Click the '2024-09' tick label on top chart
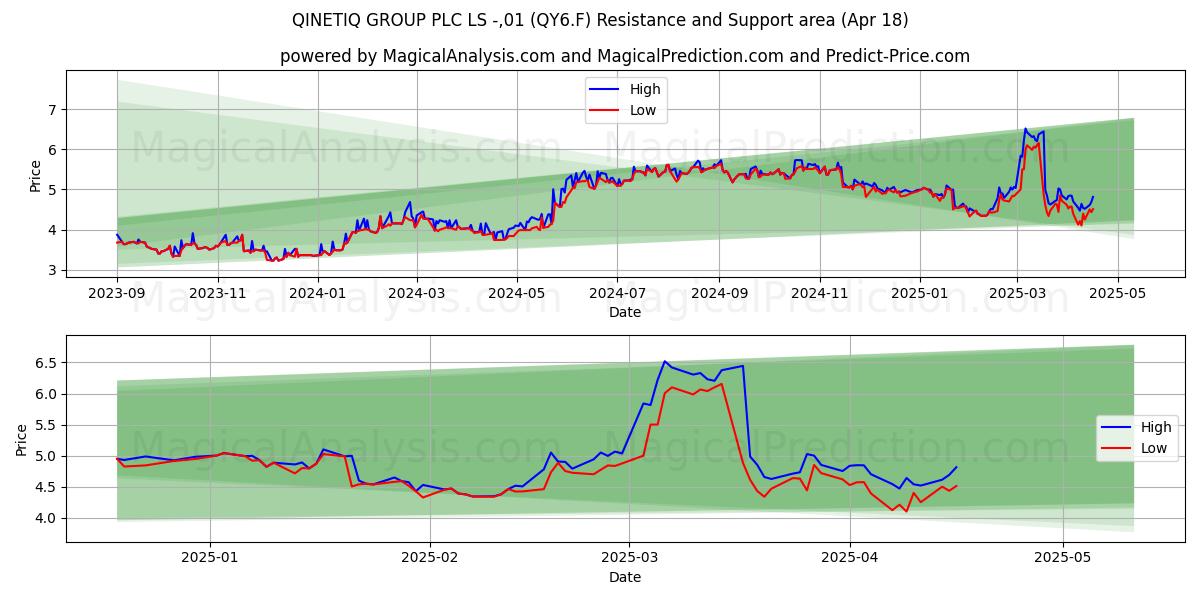The width and height of the screenshot is (1200, 600). [719, 293]
